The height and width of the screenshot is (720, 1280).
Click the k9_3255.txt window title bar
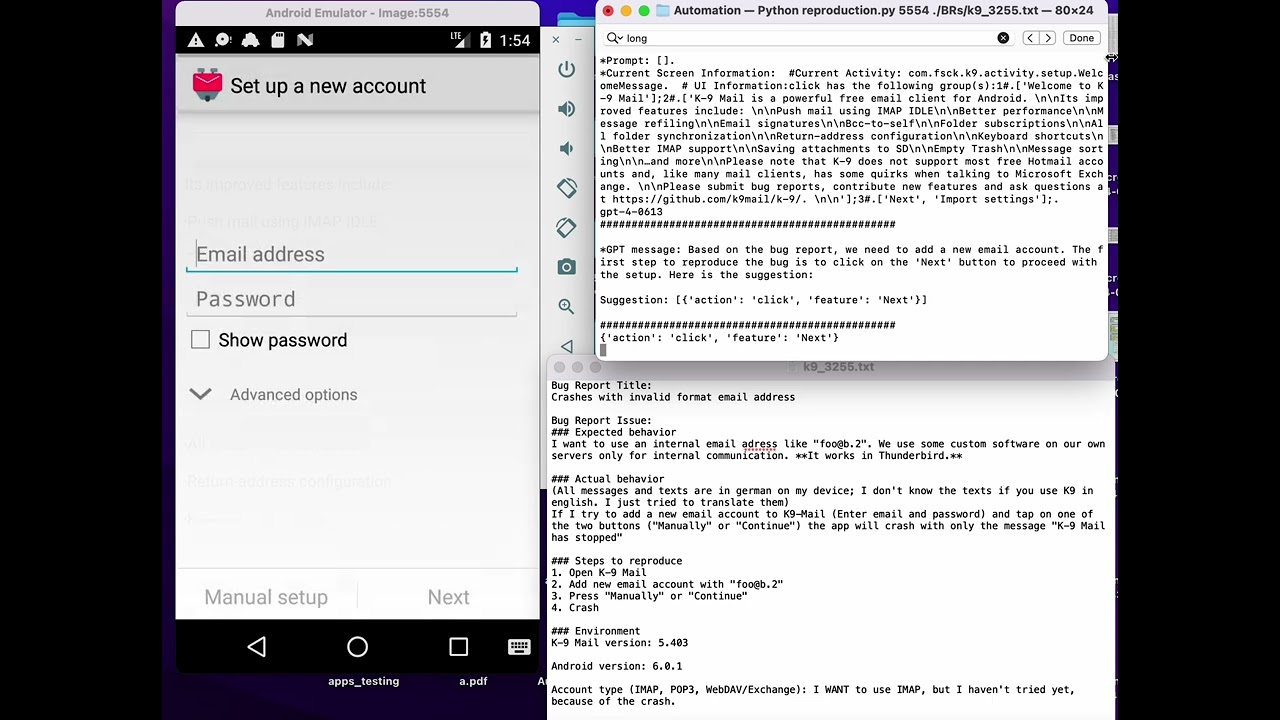(830, 367)
